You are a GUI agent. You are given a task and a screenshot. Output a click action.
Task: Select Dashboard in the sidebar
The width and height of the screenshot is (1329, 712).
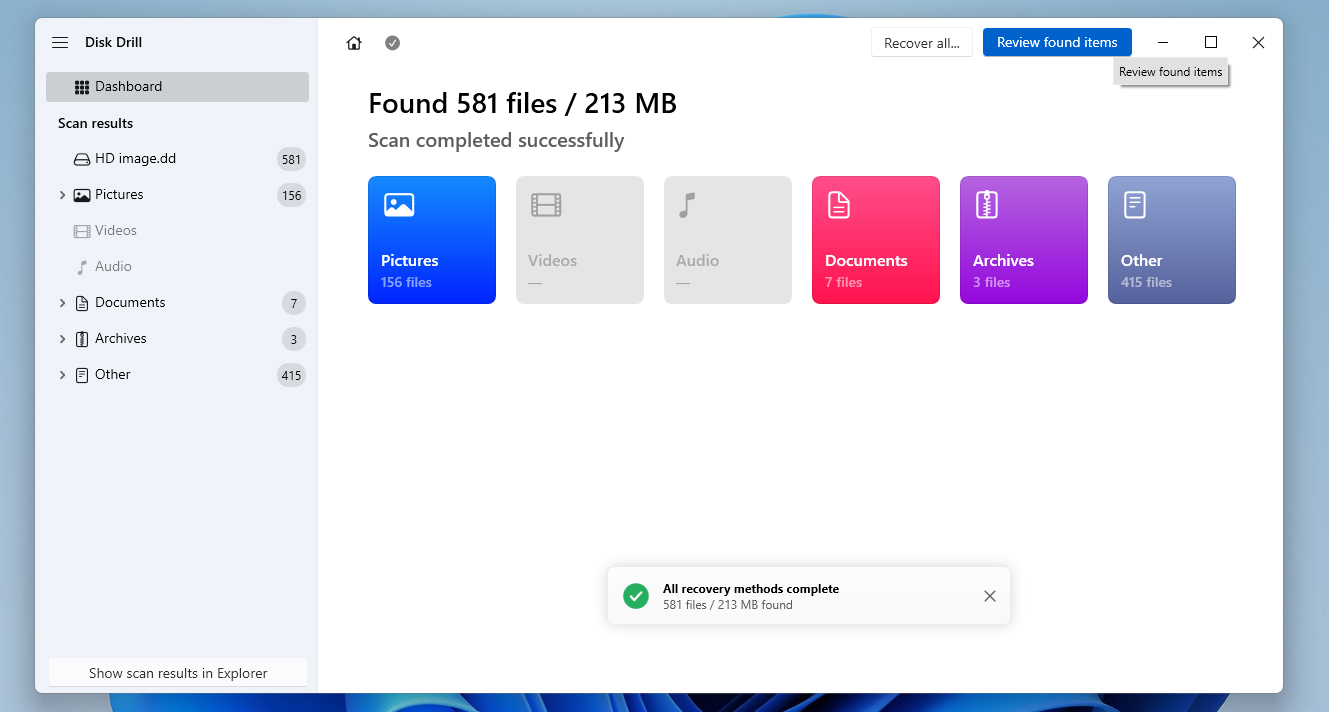click(177, 87)
